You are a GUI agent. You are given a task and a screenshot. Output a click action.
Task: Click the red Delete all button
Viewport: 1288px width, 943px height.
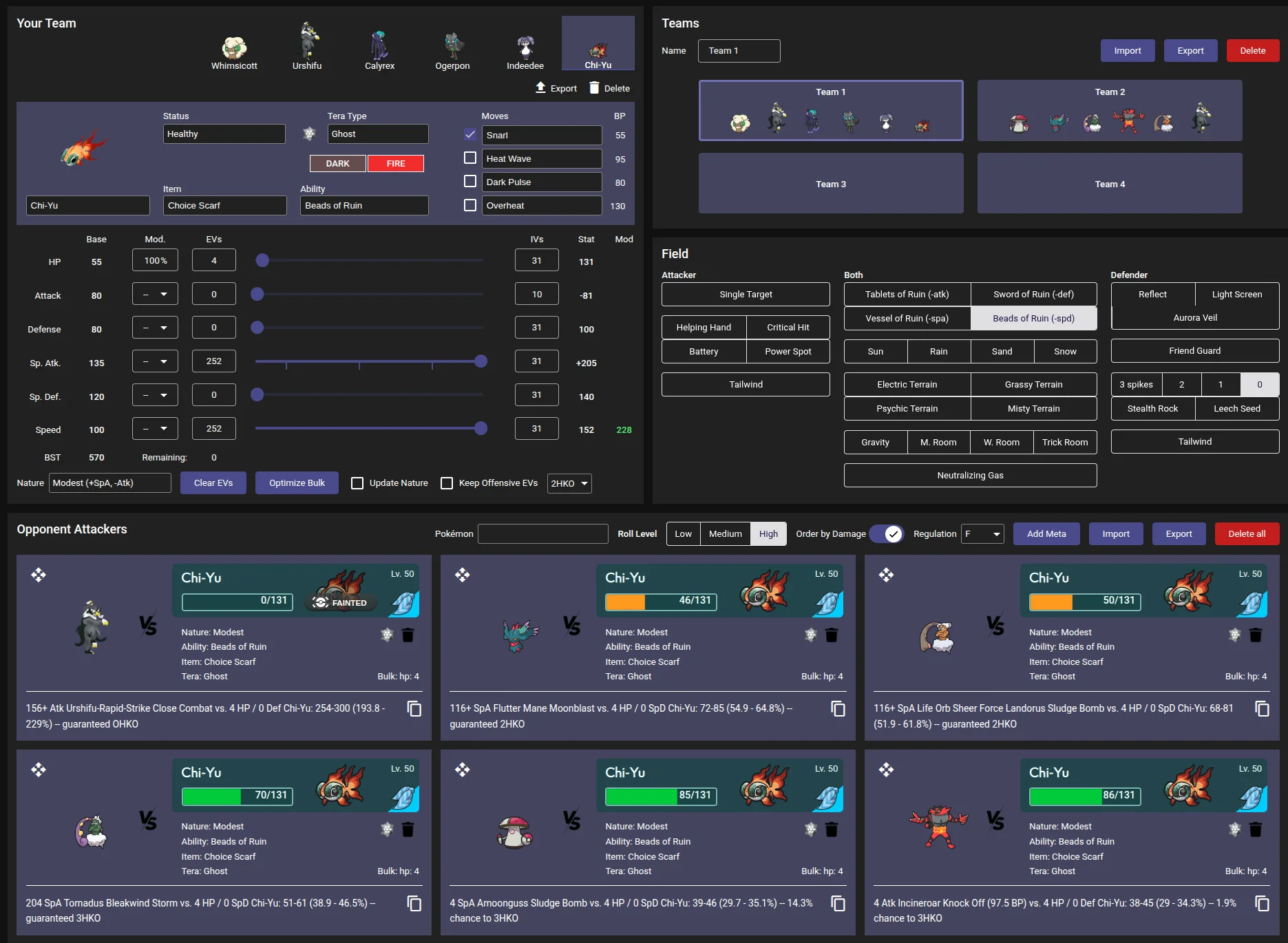1247,533
